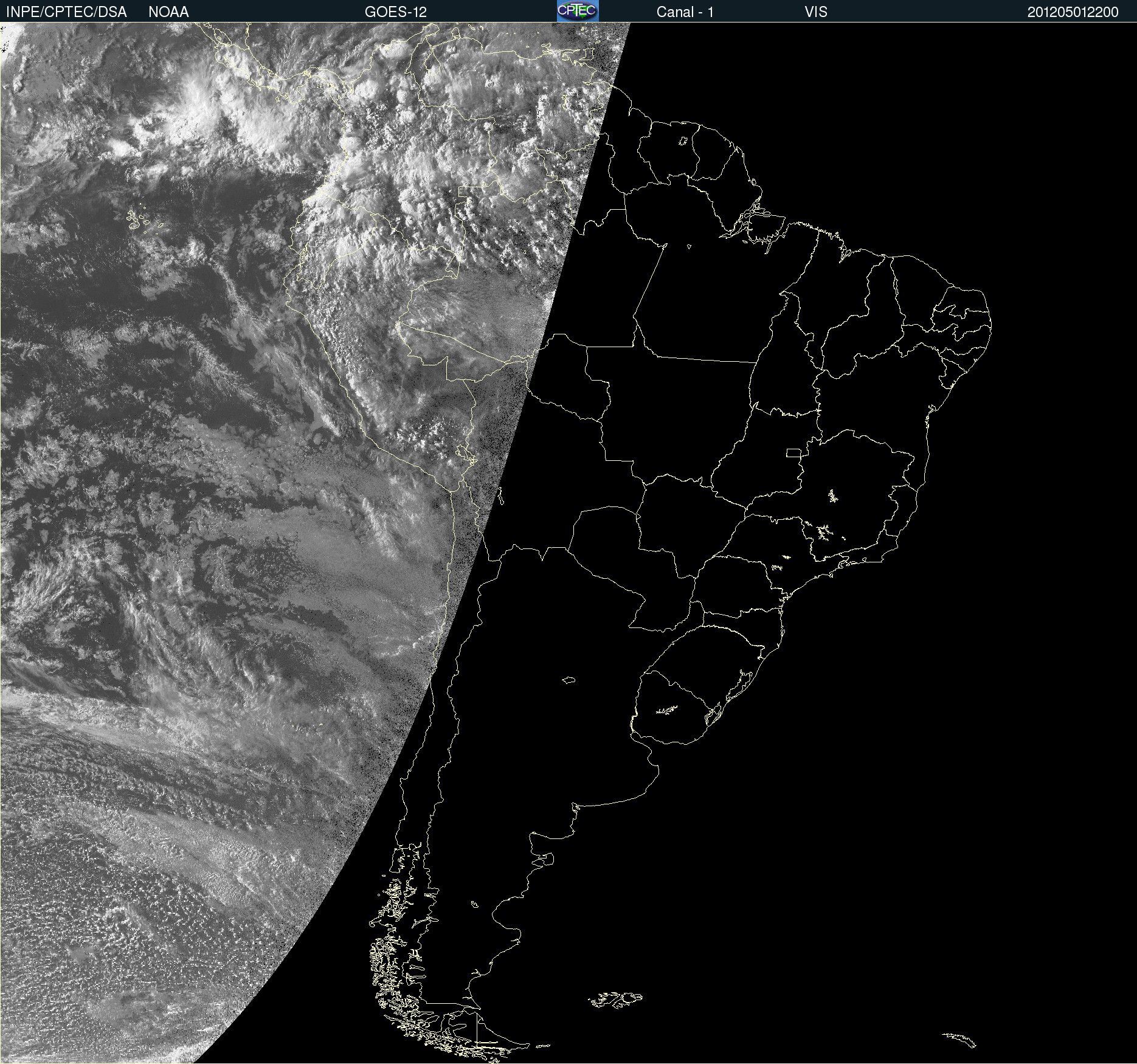Click the Canal - 1 channel label
Image resolution: width=1137 pixels, height=1064 pixels.
[685, 12]
